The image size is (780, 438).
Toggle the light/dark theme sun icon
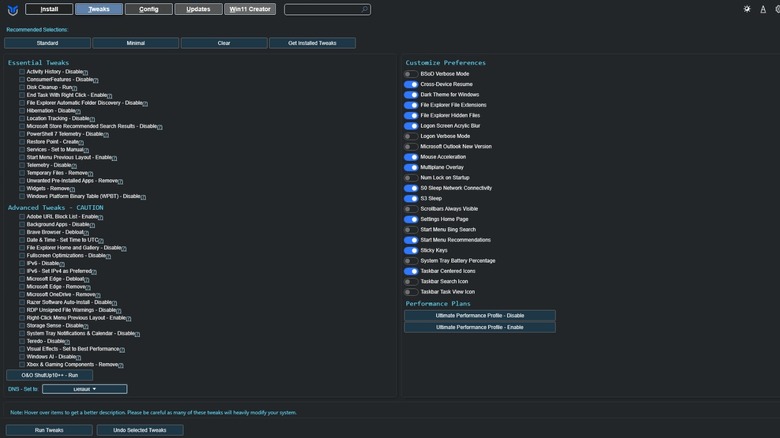[747, 9]
